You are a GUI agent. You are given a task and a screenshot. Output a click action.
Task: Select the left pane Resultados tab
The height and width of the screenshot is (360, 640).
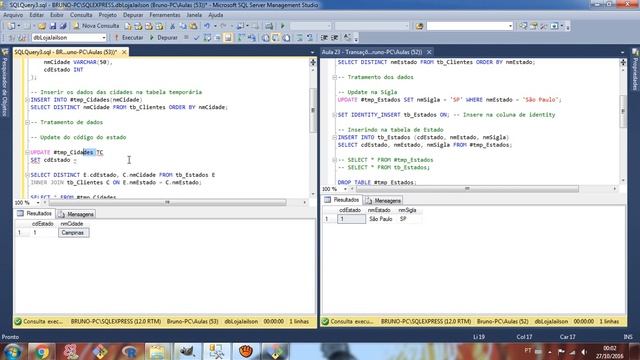click(35, 213)
